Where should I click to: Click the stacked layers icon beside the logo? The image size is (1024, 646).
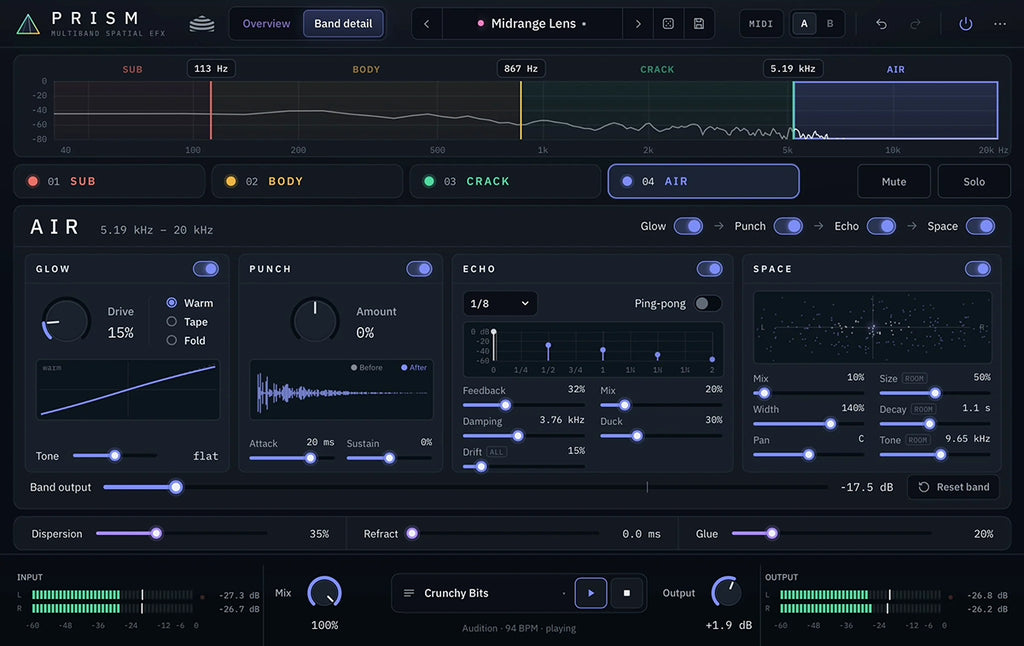tap(202, 24)
